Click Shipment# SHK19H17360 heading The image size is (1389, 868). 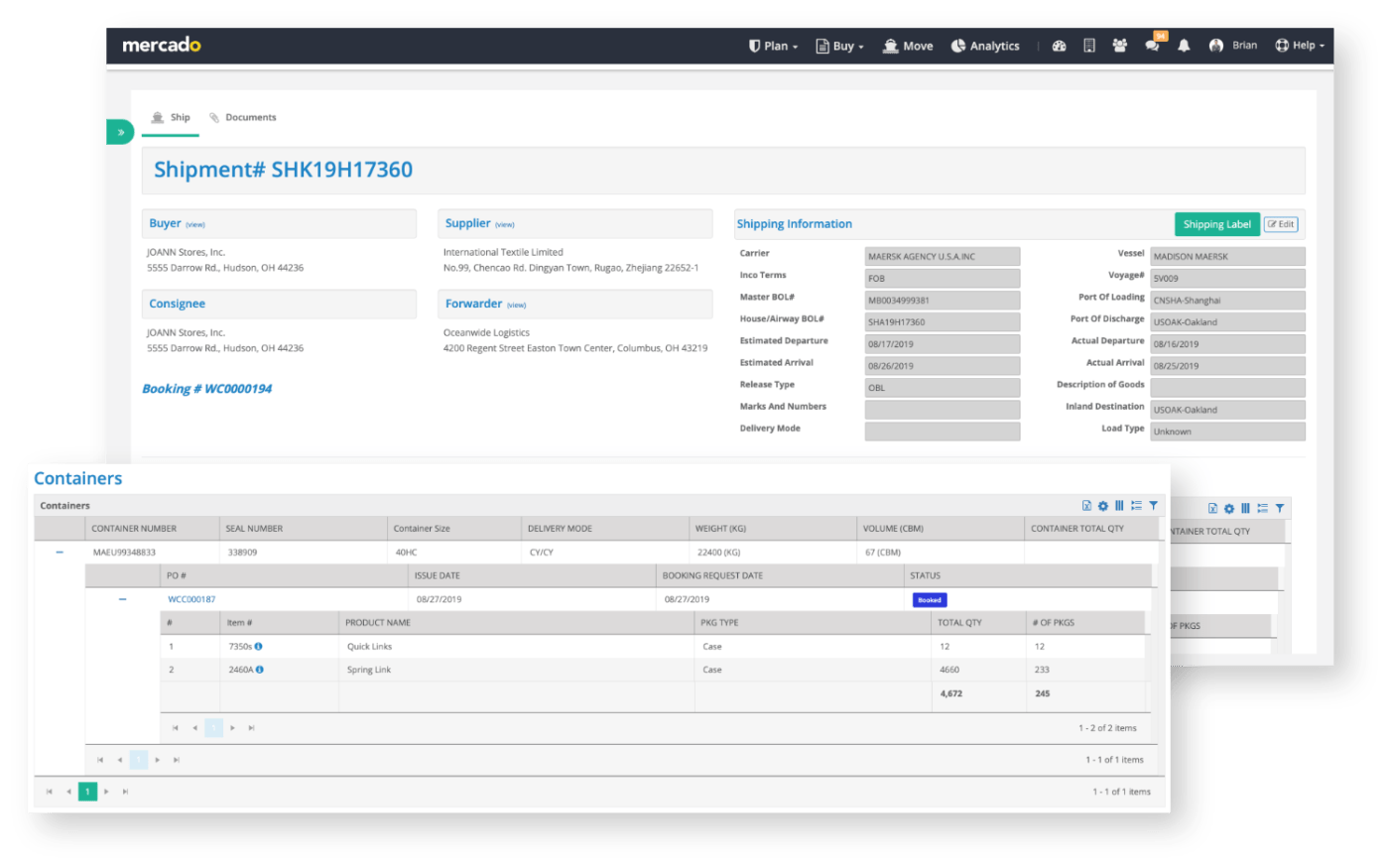pos(283,170)
